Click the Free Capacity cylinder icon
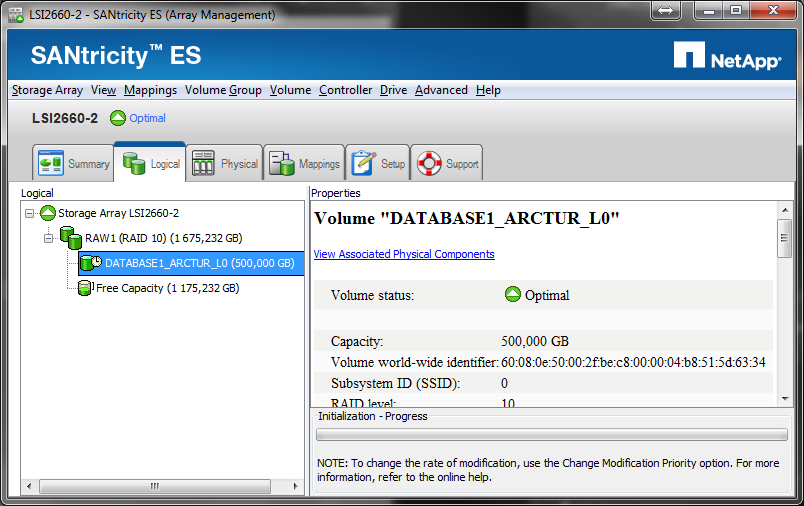 coord(85,288)
